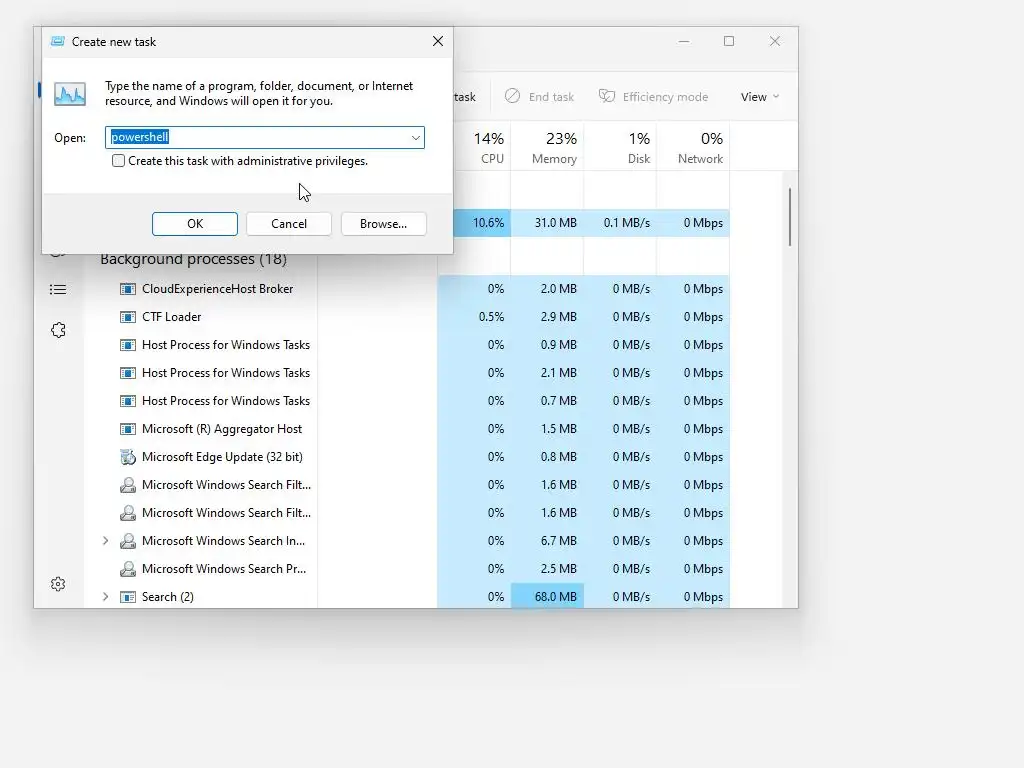Click the performance graph icon in dialog
This screenshot has width=1024, height=768.
(x=70, y=94)
